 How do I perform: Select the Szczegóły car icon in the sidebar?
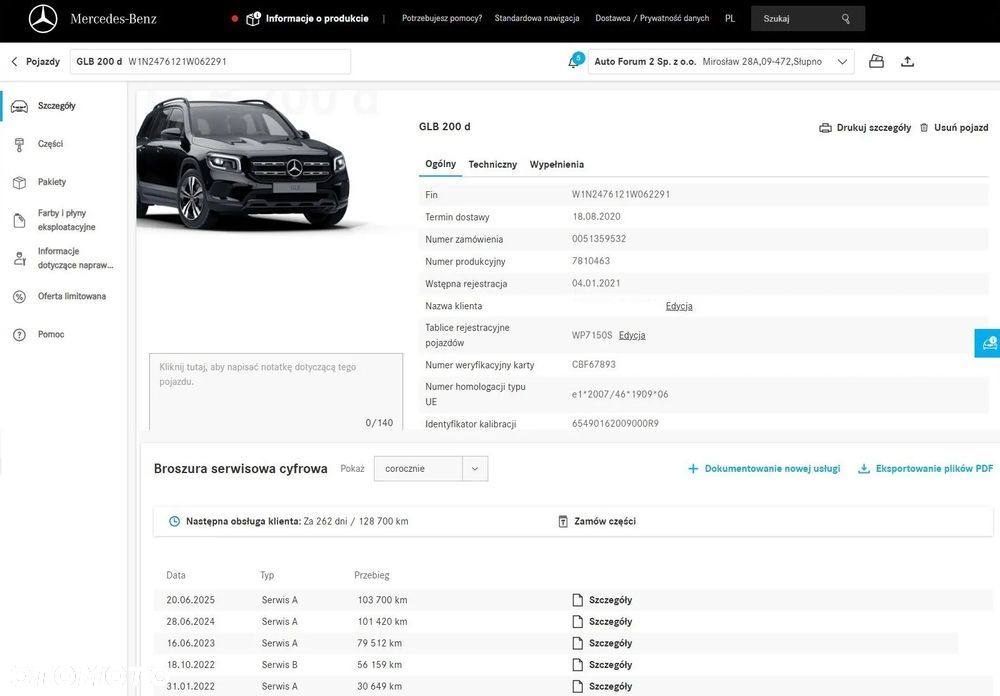pyautogui.click(x=20, y=107)
